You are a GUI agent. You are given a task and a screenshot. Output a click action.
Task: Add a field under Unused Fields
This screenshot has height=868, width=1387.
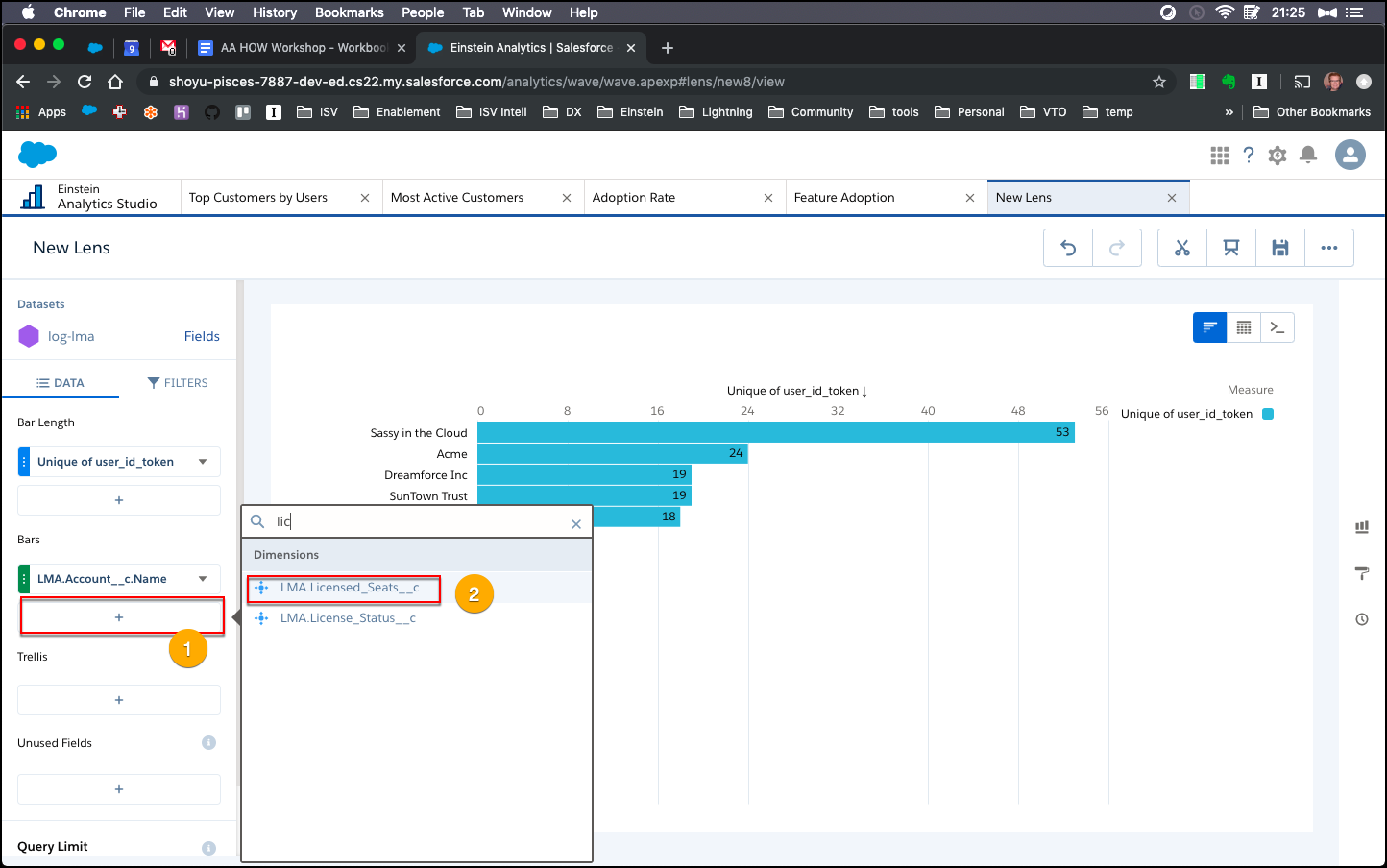119,789
